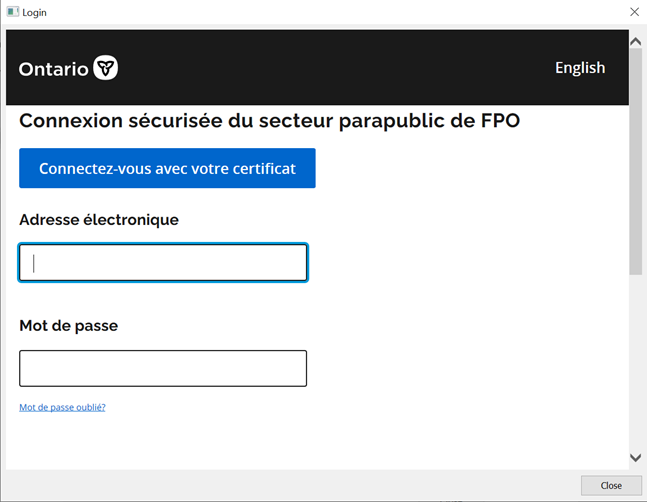Click the Ontario wordmark text in header
This screenshot has height=502, width=647.
coord(54,69)
